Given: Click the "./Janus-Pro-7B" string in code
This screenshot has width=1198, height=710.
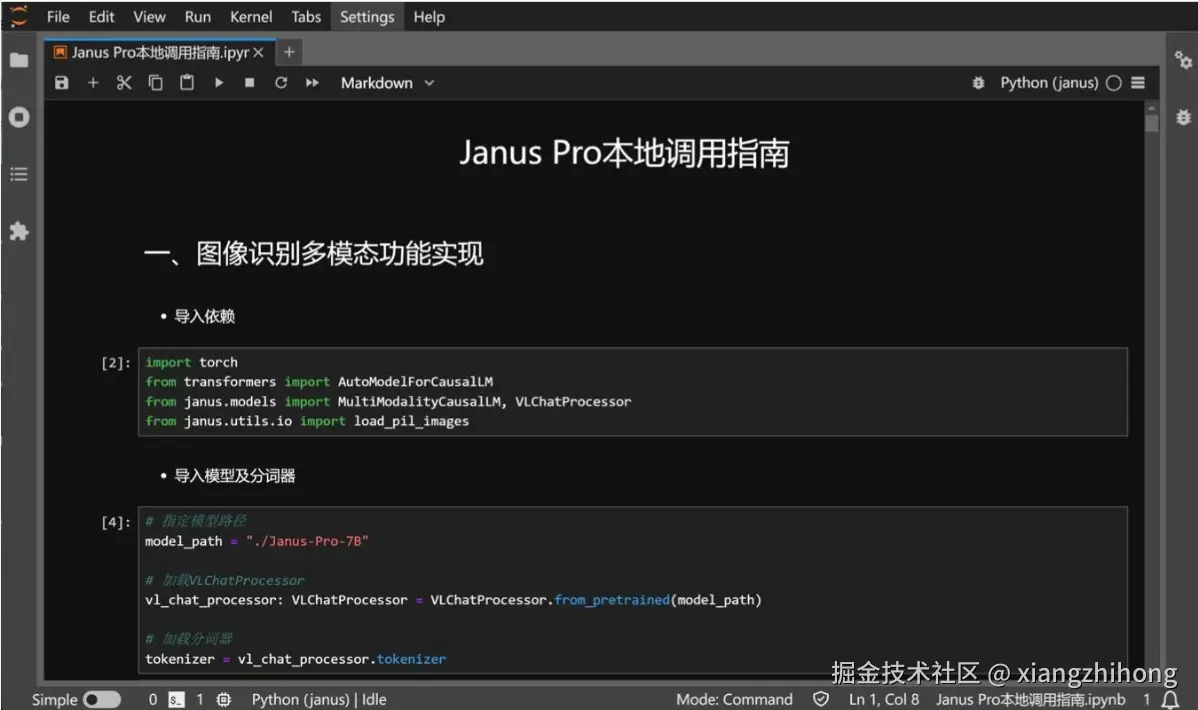Looking at the screenshot, I should [x=307, y=541].
